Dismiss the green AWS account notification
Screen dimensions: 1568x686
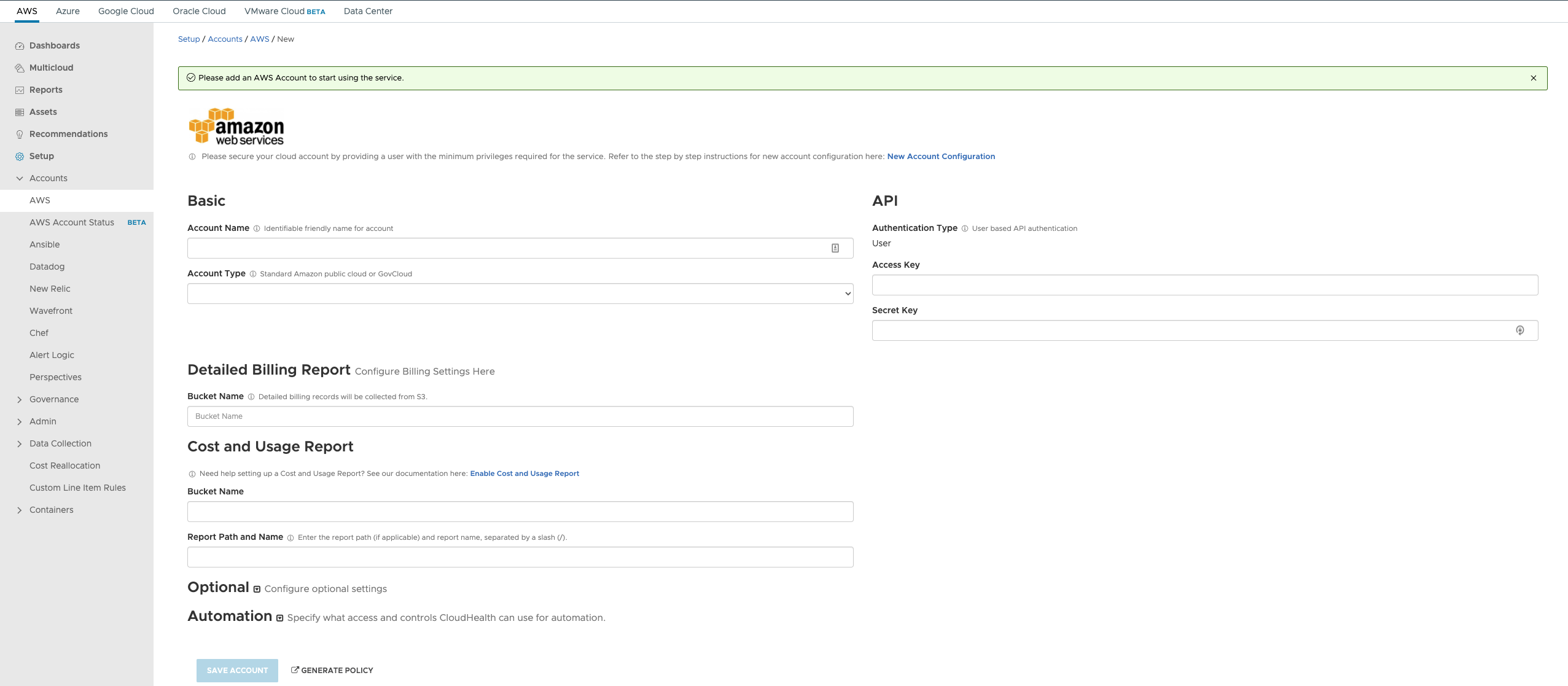click(x=1534, y=78)
